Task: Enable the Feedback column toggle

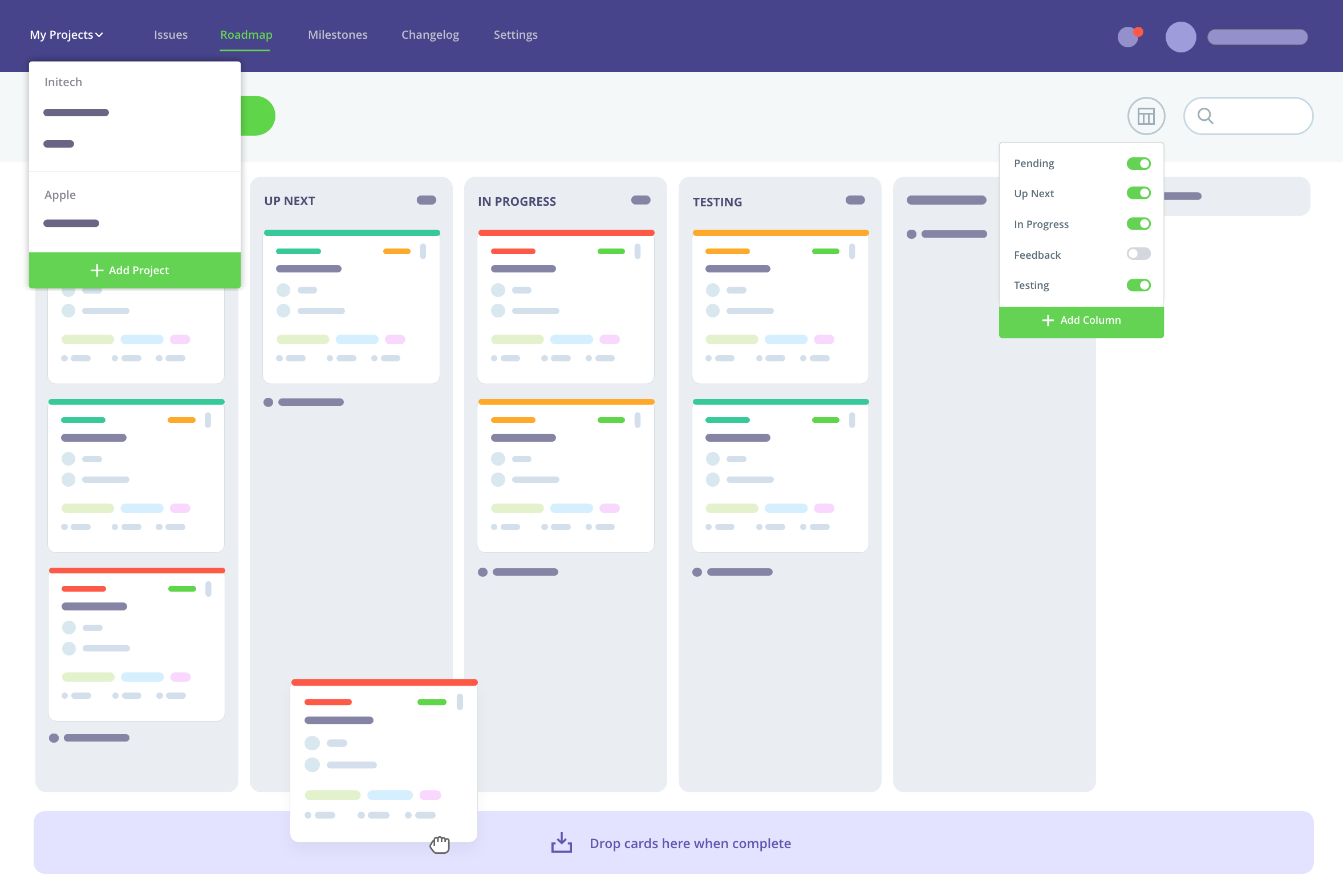Action: (x=1138, y=254)
